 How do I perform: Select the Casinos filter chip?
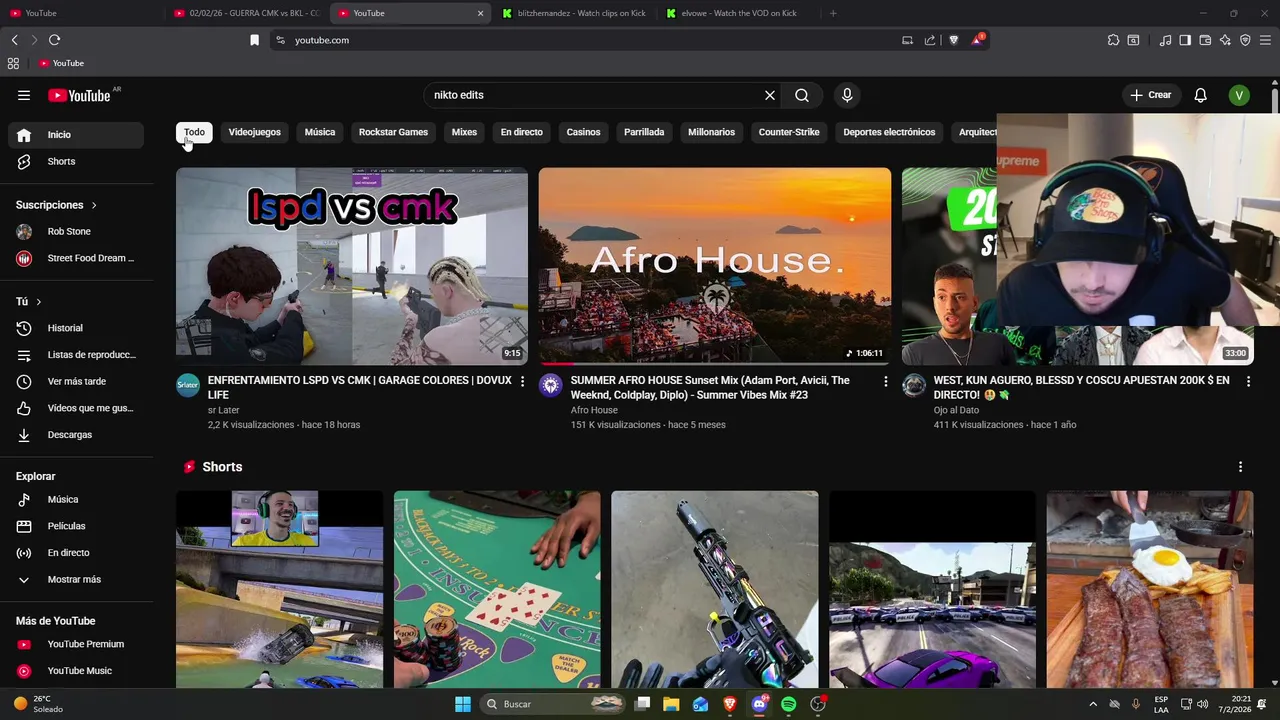[583, 132]
